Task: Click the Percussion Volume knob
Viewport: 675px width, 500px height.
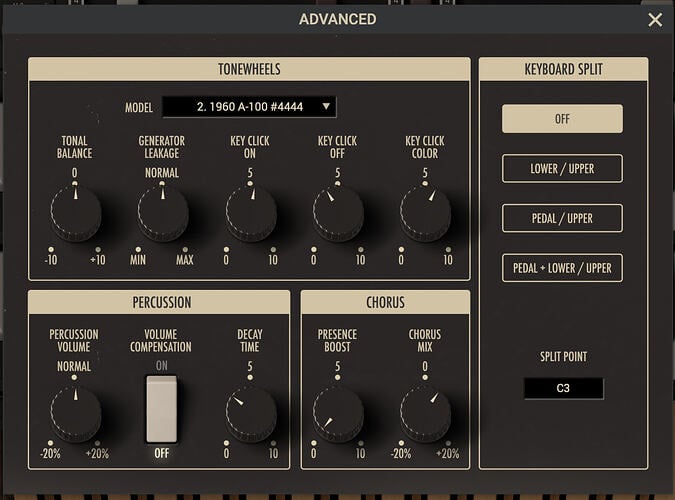Action: (76, 412)
